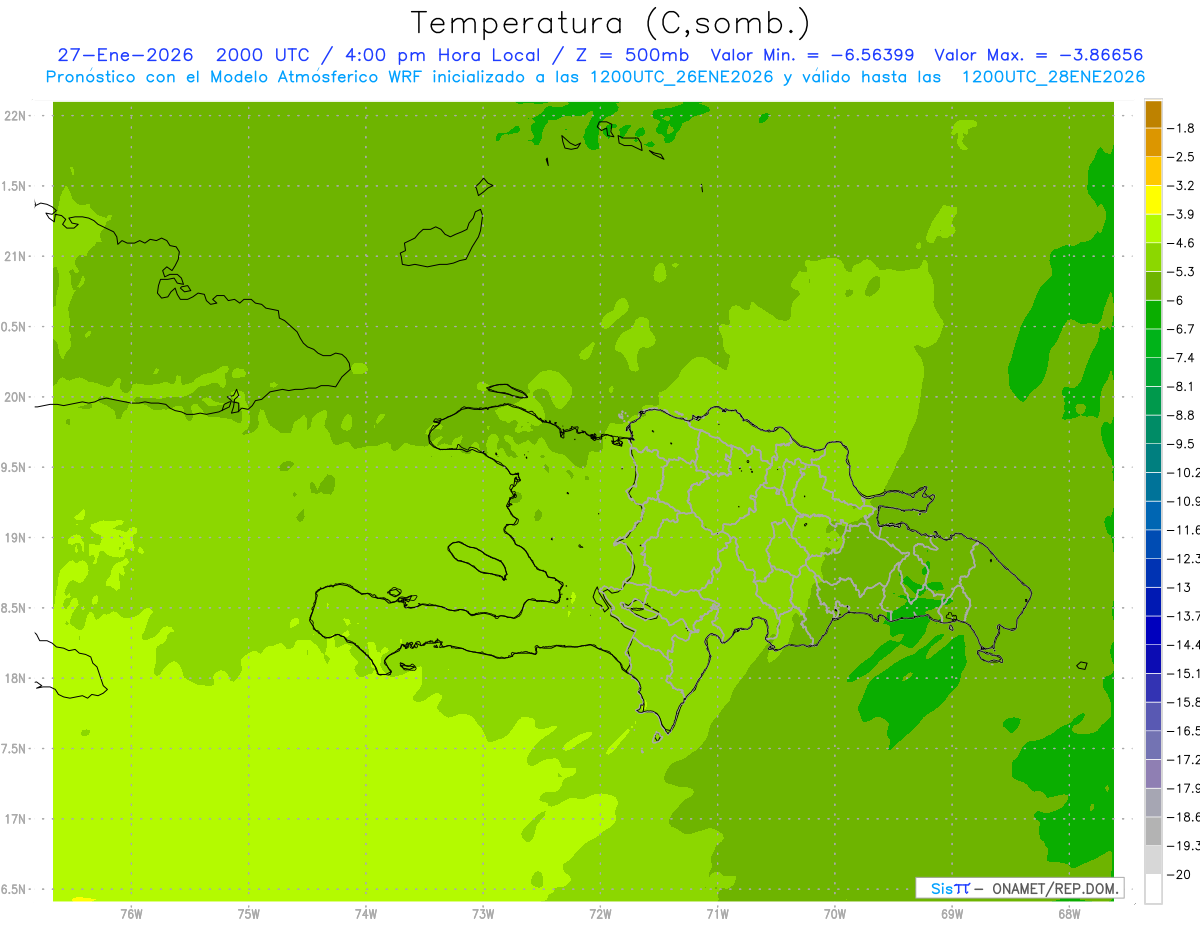Pick the green swatch between -6 and -6.7
This screenshot has height=927, width=1200.
pyautogui.click(x=1153, y=315)
